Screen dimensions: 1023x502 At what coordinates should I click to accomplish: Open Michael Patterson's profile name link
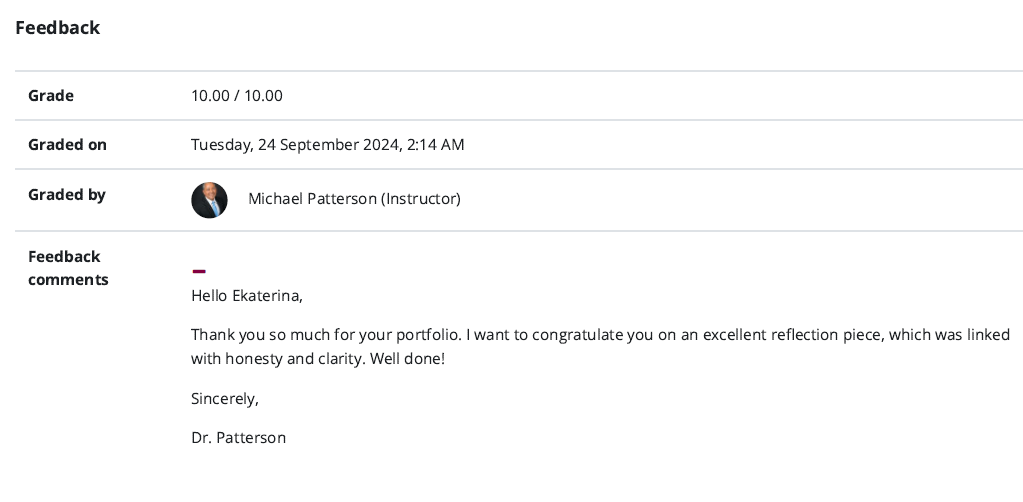coord(312,199)
